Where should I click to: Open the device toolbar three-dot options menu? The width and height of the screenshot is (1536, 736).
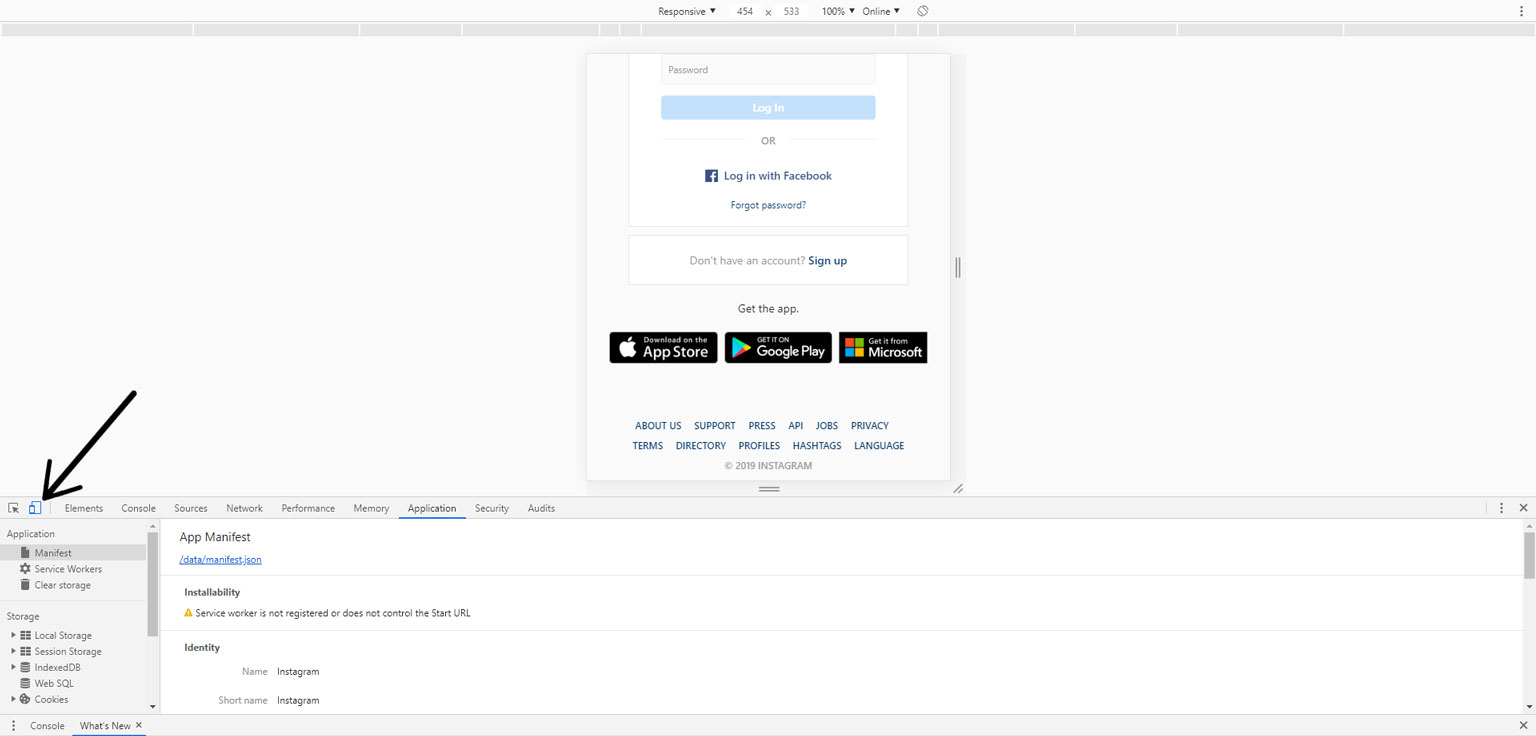tap(1521, 11)
